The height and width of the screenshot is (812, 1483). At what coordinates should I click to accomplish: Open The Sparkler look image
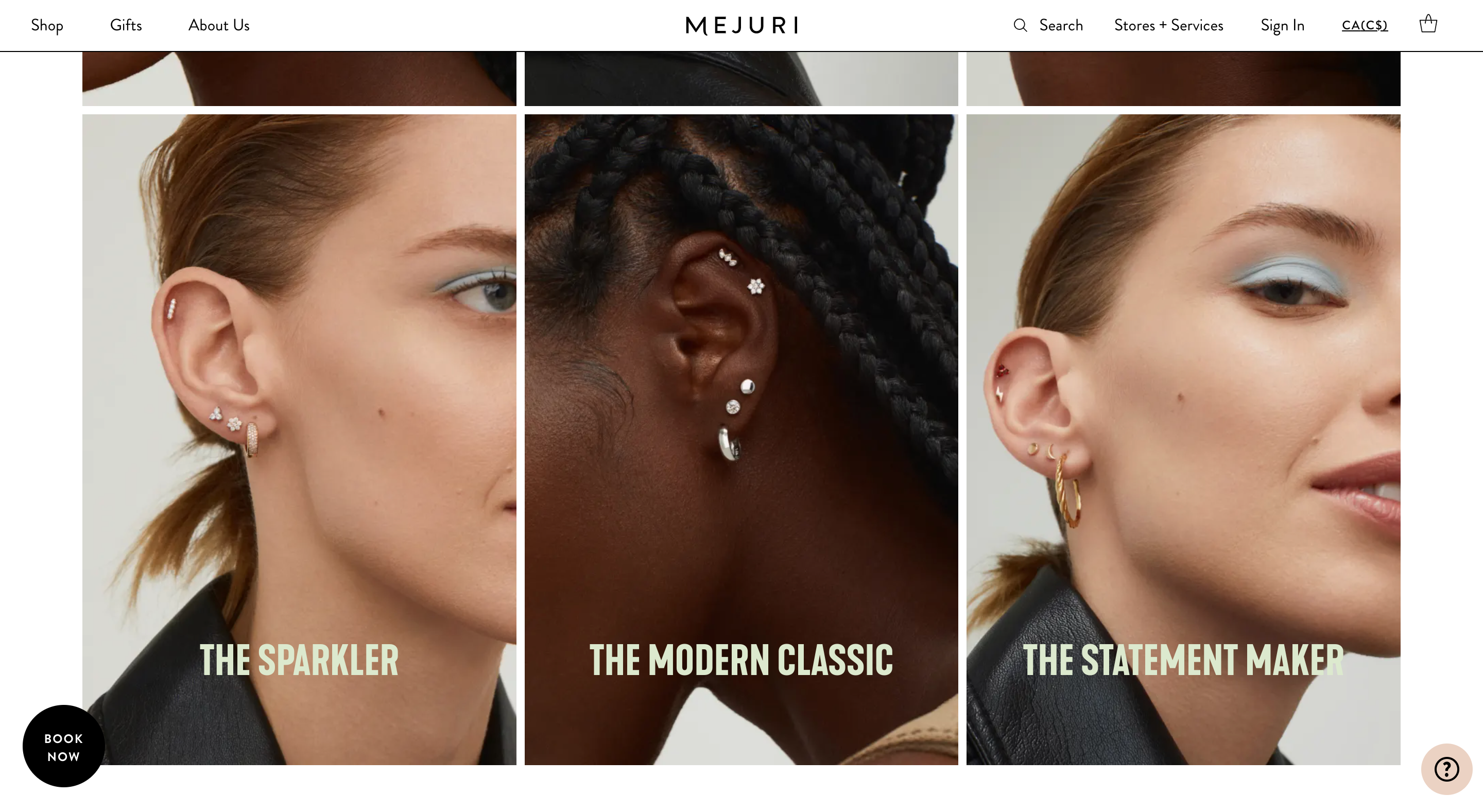click(x=299, y=440)
